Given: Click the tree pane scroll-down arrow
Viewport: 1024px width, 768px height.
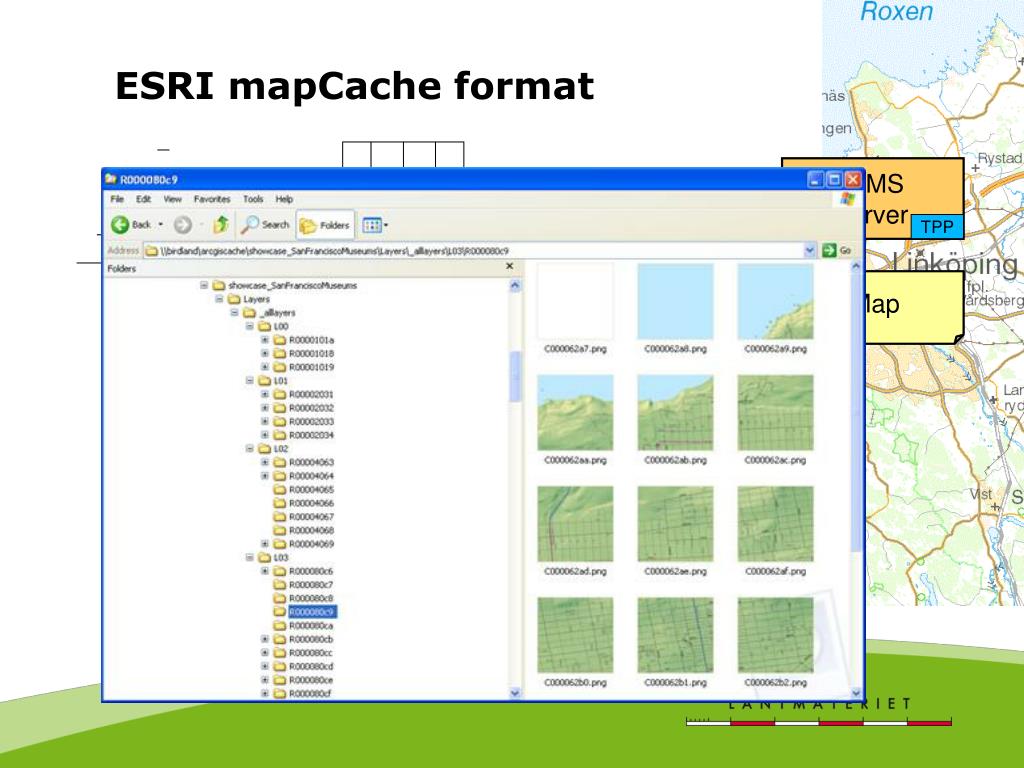Looking at the screenshot, I should click(x=515, y=693).
